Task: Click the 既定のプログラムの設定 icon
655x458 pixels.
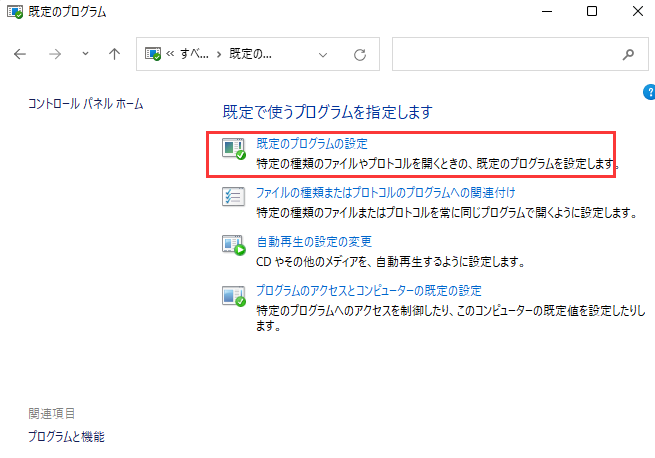Action: coord(234,148)
